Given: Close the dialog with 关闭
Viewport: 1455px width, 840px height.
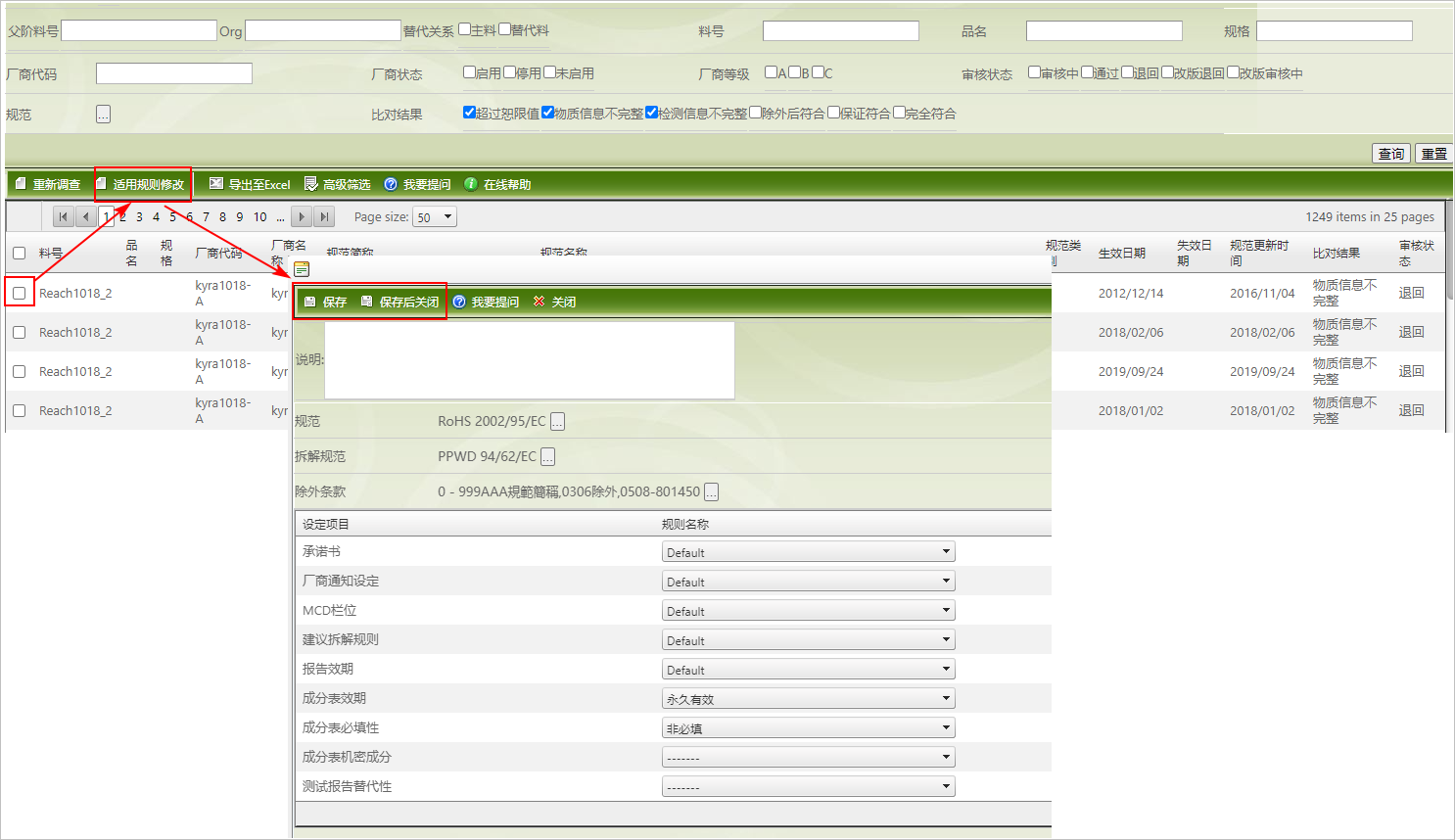Looking at the screenshot, I should point(554,302).
